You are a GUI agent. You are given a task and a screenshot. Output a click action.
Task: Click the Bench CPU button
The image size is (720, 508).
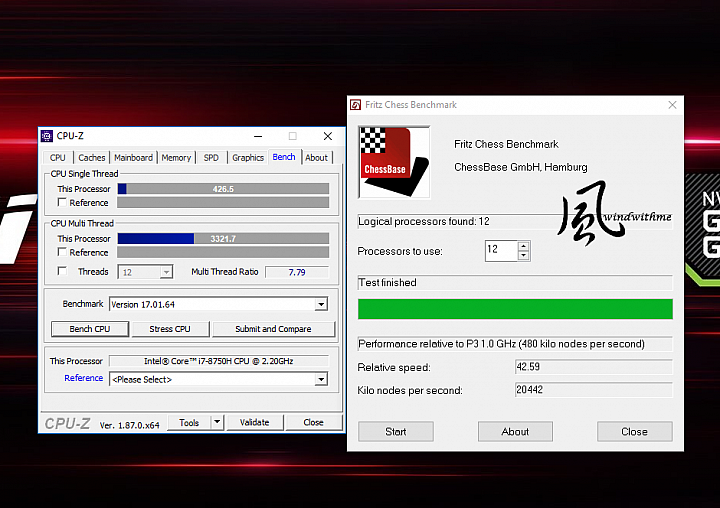tap(90, 329)
